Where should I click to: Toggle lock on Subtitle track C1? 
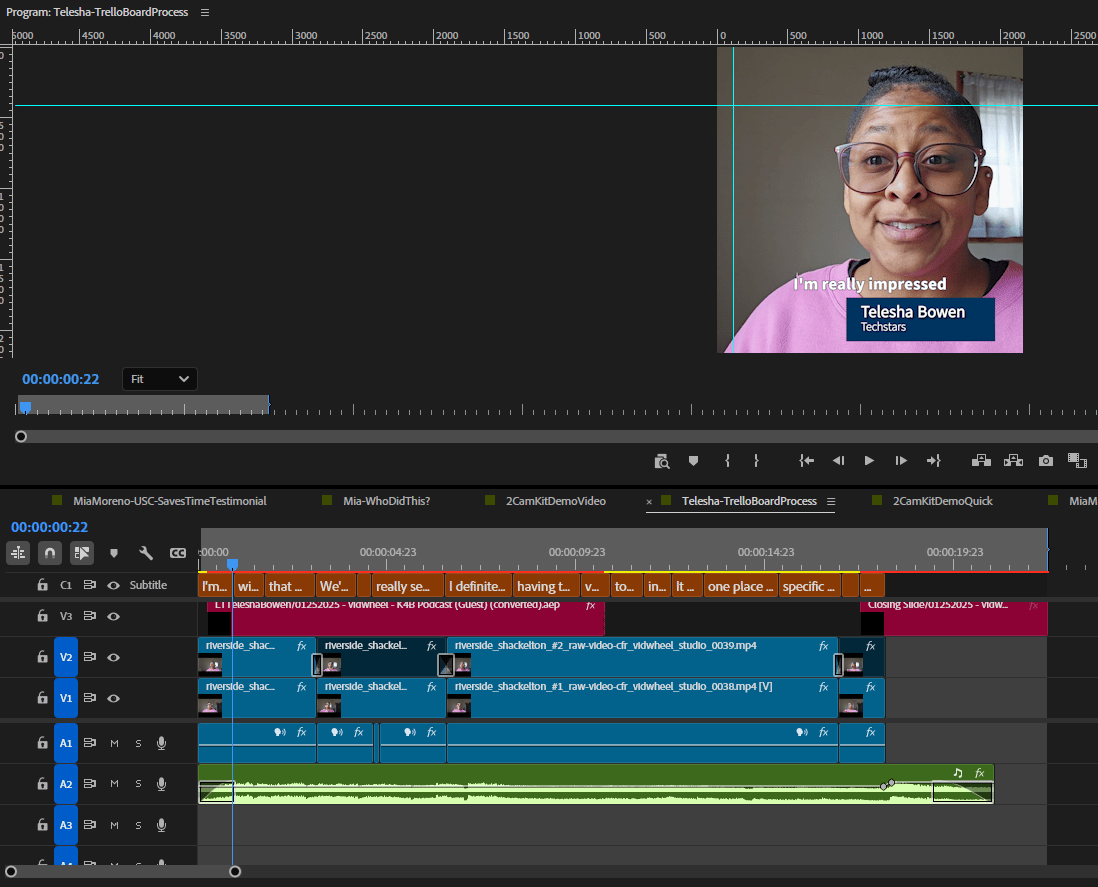pos(43,585)
